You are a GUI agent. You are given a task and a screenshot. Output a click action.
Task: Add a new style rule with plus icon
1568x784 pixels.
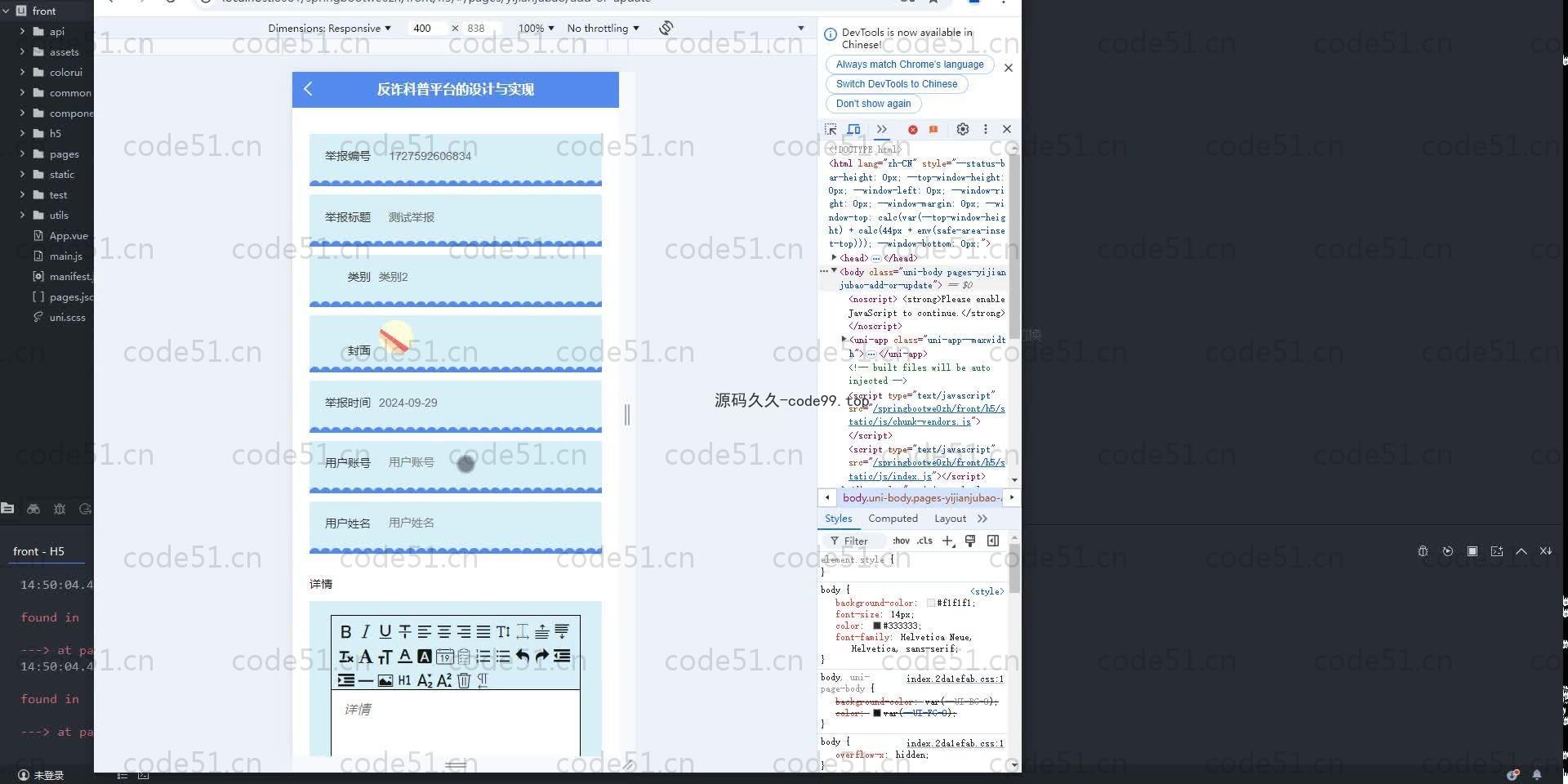[947, 541]
